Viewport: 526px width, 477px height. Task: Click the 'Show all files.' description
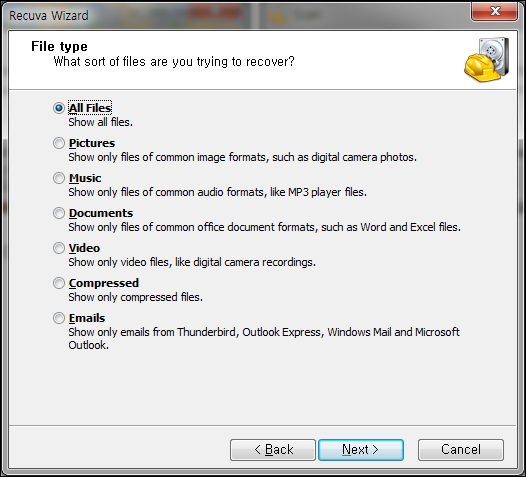(101, 122)
